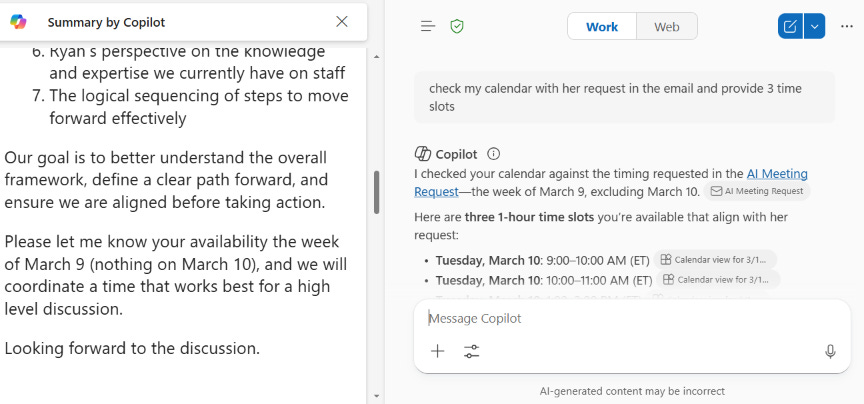Switch to the Web tab
The height and width of the screenshot is (404, 864).
667,26
